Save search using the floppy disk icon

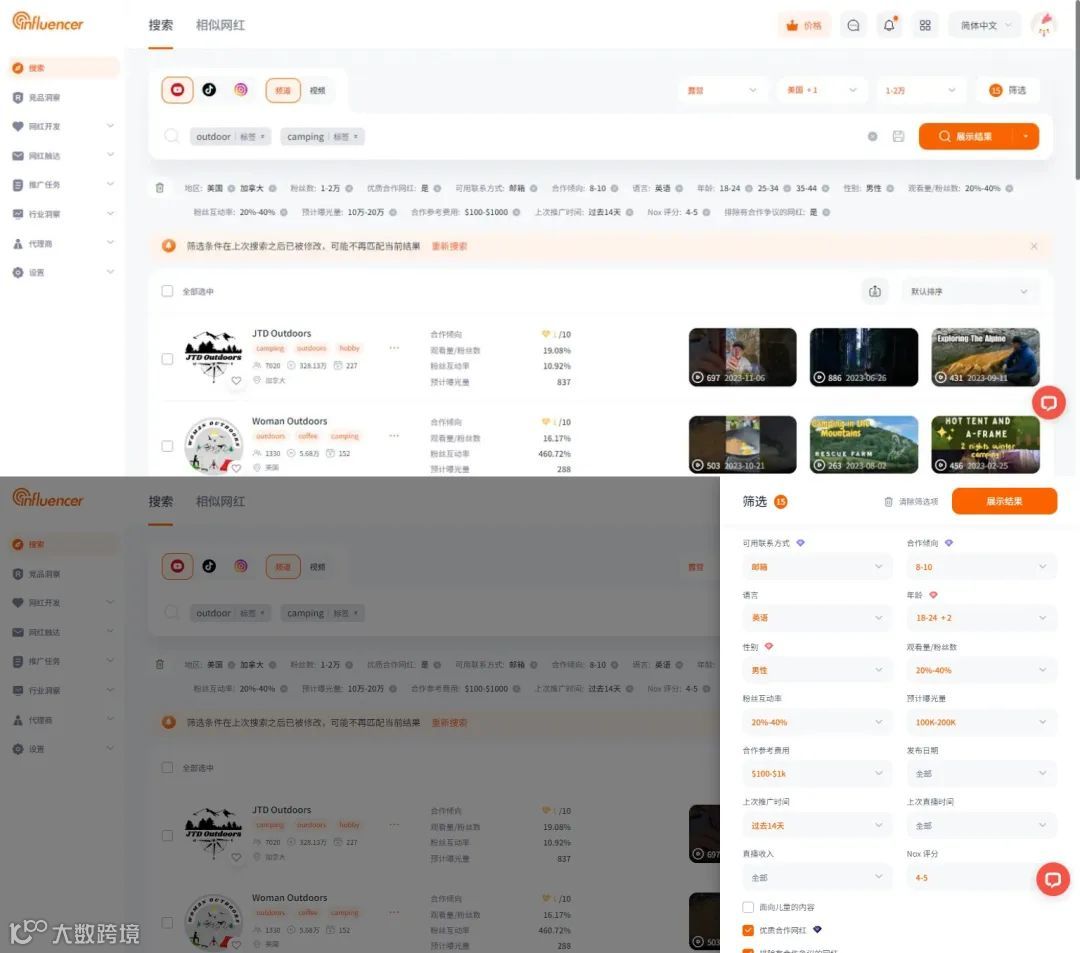pyautogui.click(x=898, y=136)
